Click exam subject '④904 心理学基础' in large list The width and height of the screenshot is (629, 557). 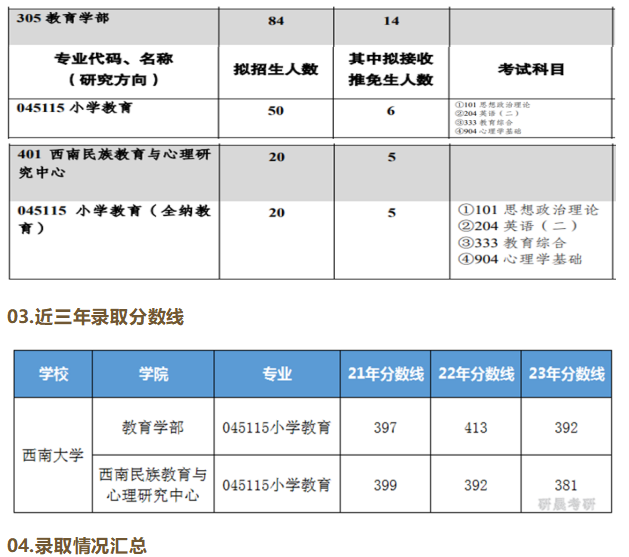coord(520,259)
